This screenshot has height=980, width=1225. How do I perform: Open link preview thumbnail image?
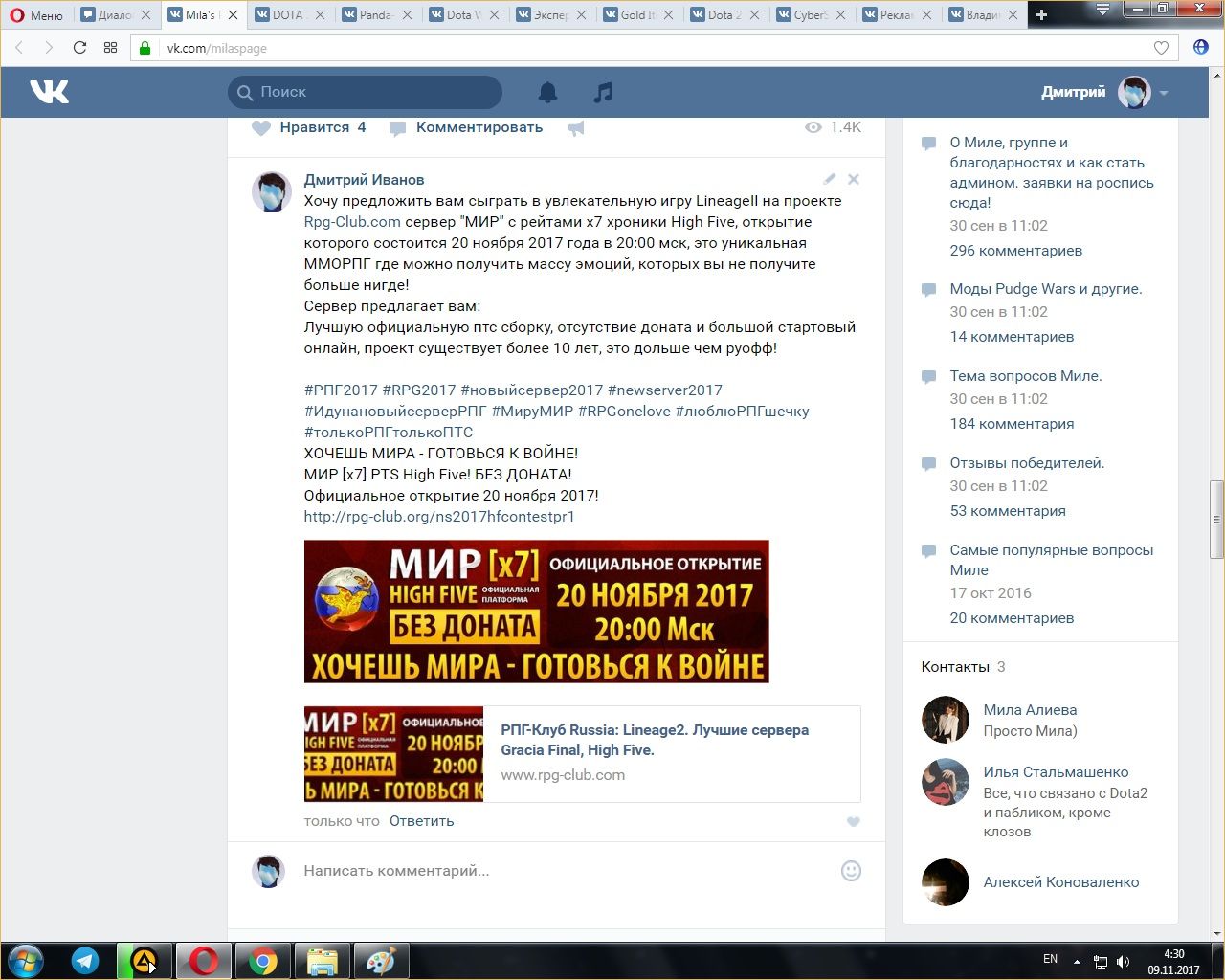pyautogui.click(x=393, y=754)
